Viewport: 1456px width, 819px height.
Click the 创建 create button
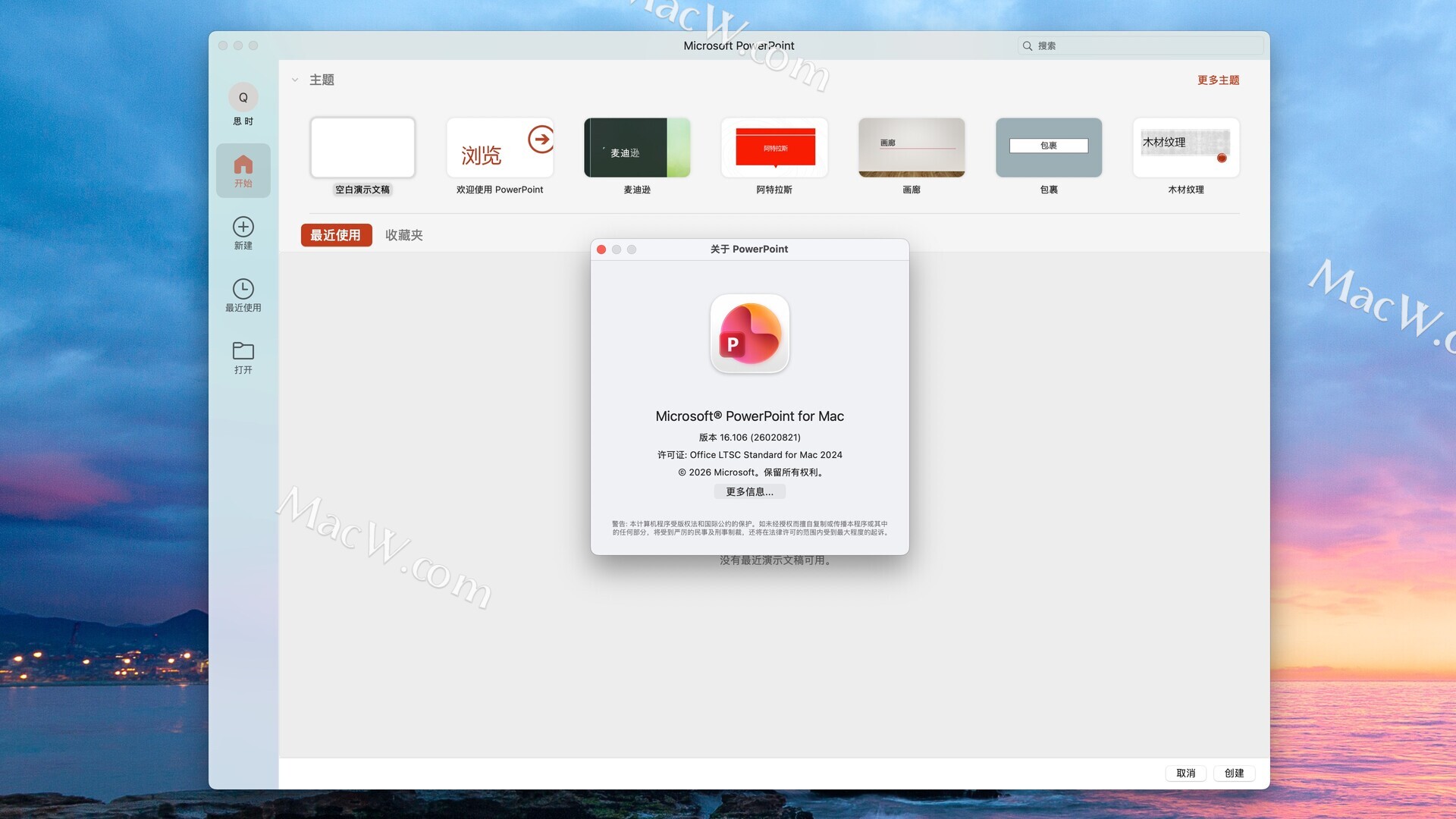(x=1234, y=773)
